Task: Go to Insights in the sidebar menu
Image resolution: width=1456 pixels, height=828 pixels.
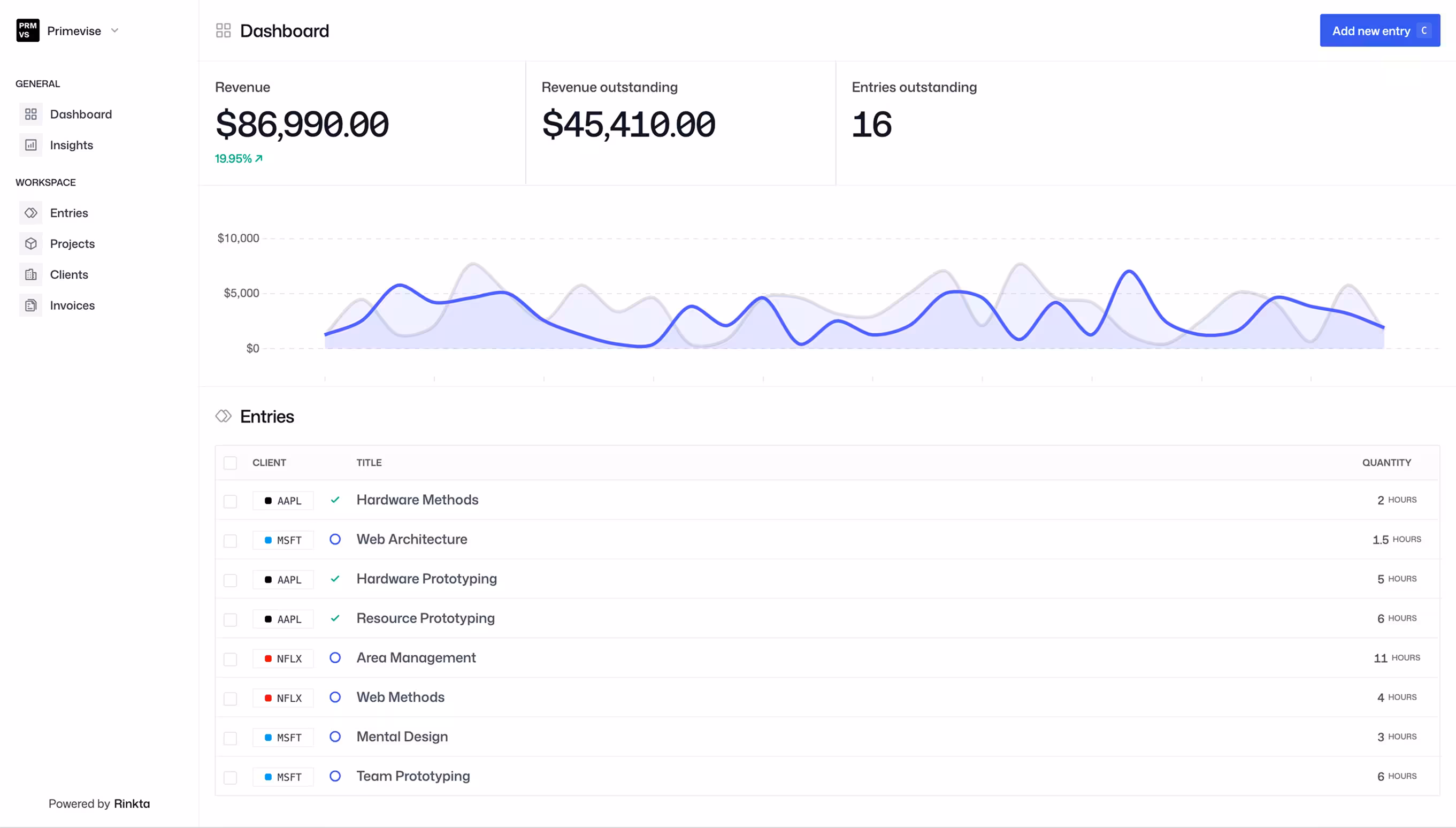Action: [71, 145]
